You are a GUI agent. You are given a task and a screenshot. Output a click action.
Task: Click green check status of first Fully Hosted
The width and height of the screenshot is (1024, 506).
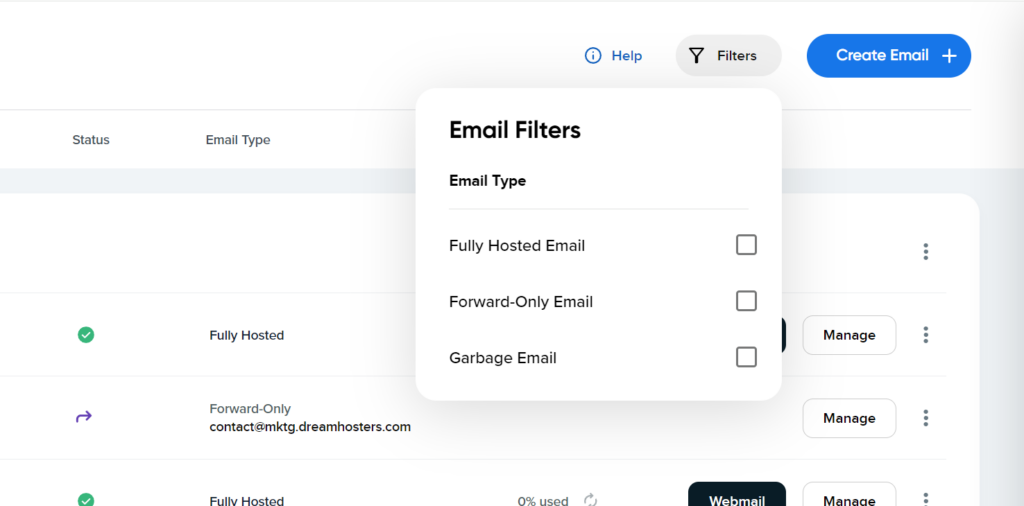(86, 335)
